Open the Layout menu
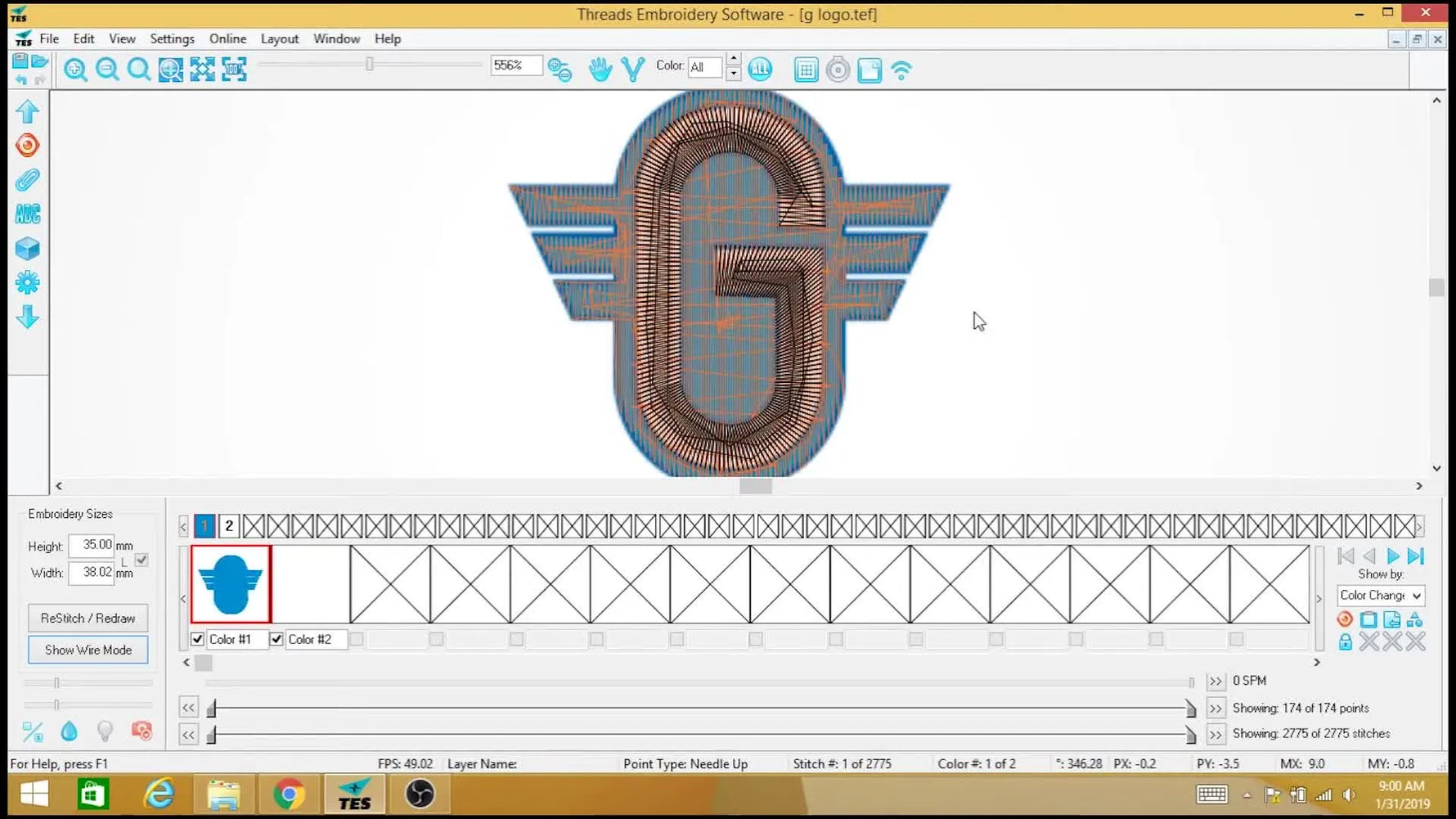The width and height of the screenshot is (1456, 819). pyautogui.click(x=280, y=38)
